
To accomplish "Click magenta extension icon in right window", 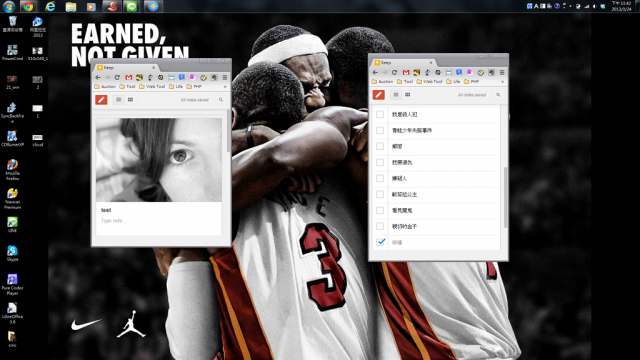I will [469, 72].
